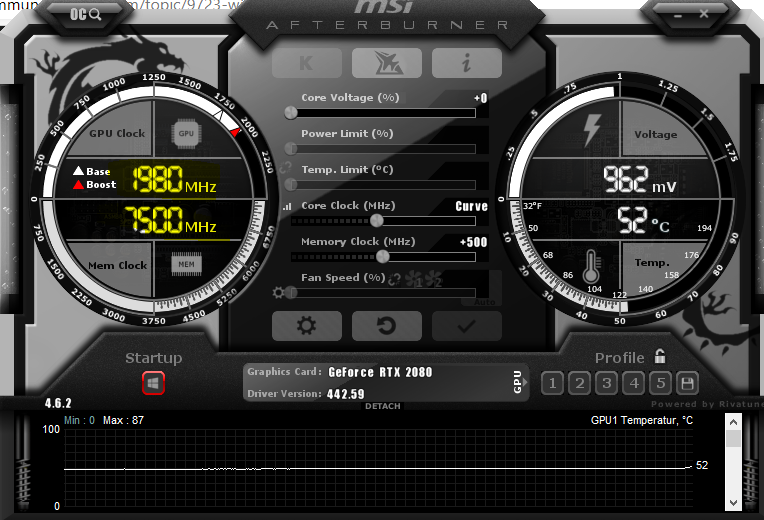Screen dimensions: 764x520
Task: Select fan 2 icon
Action: (433, 279)
